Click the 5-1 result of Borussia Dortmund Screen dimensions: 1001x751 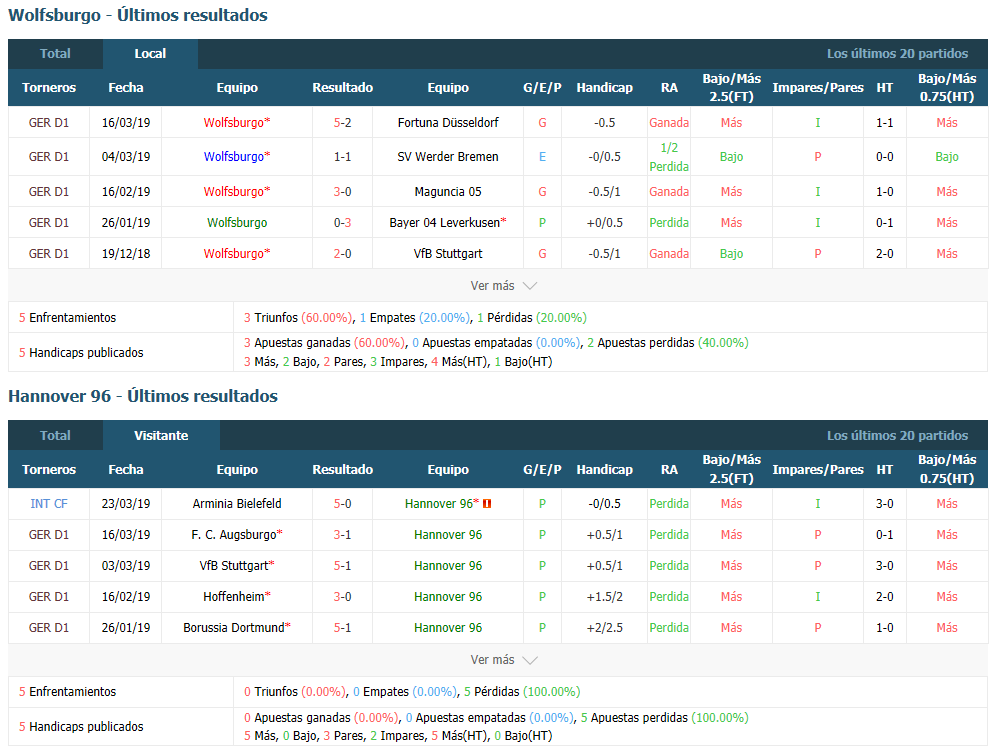click(342, 628)
